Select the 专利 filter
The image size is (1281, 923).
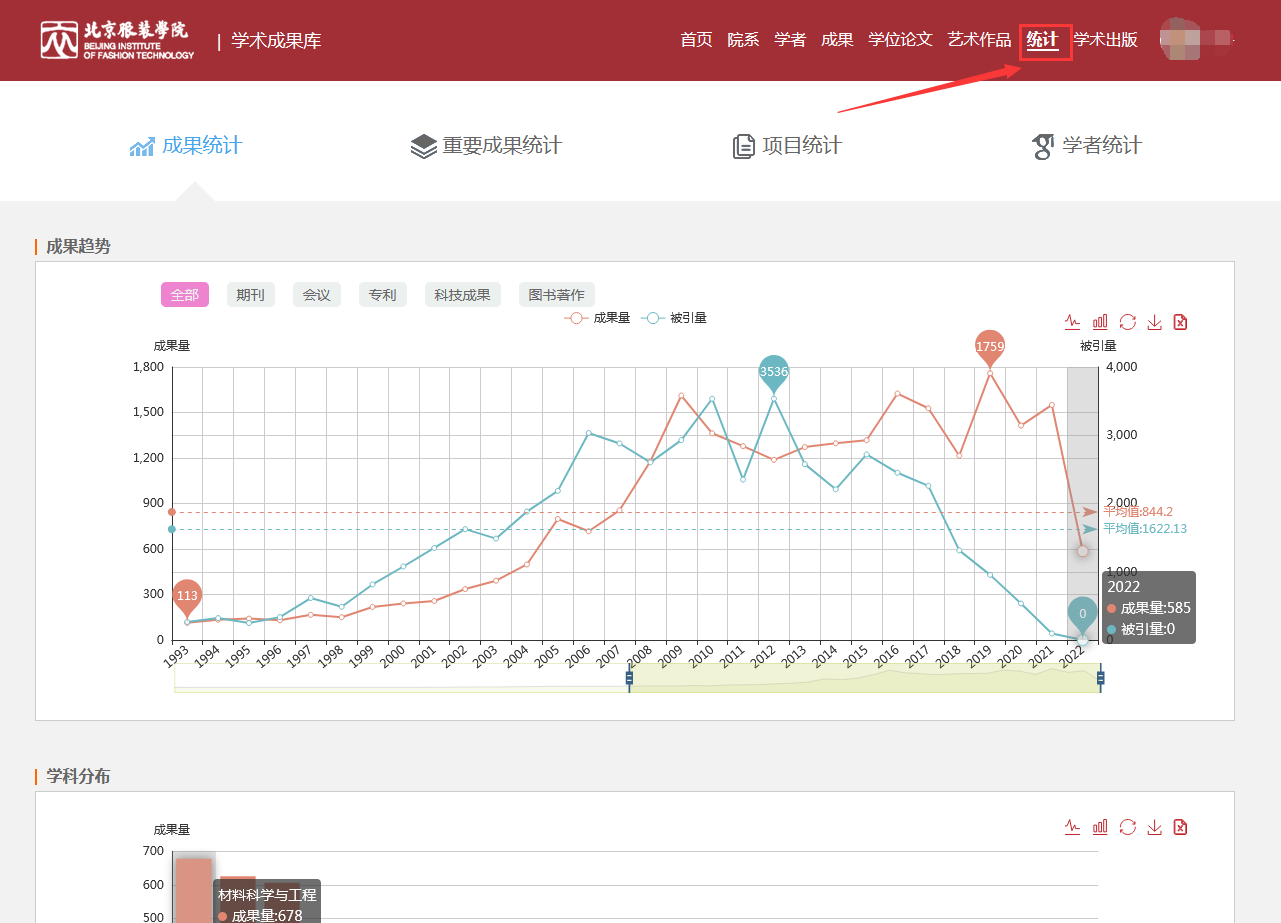pyautogui.click(x=383, y=295)
